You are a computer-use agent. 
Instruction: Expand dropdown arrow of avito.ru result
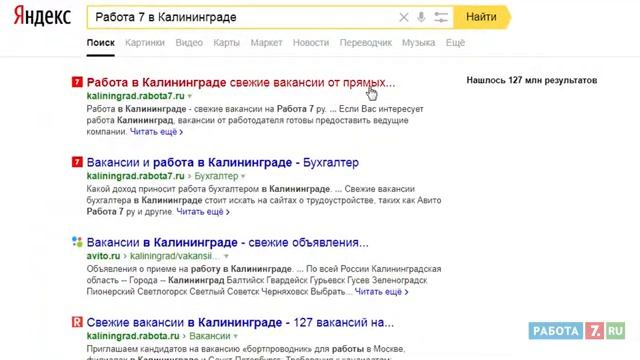(x=226, y=257)
